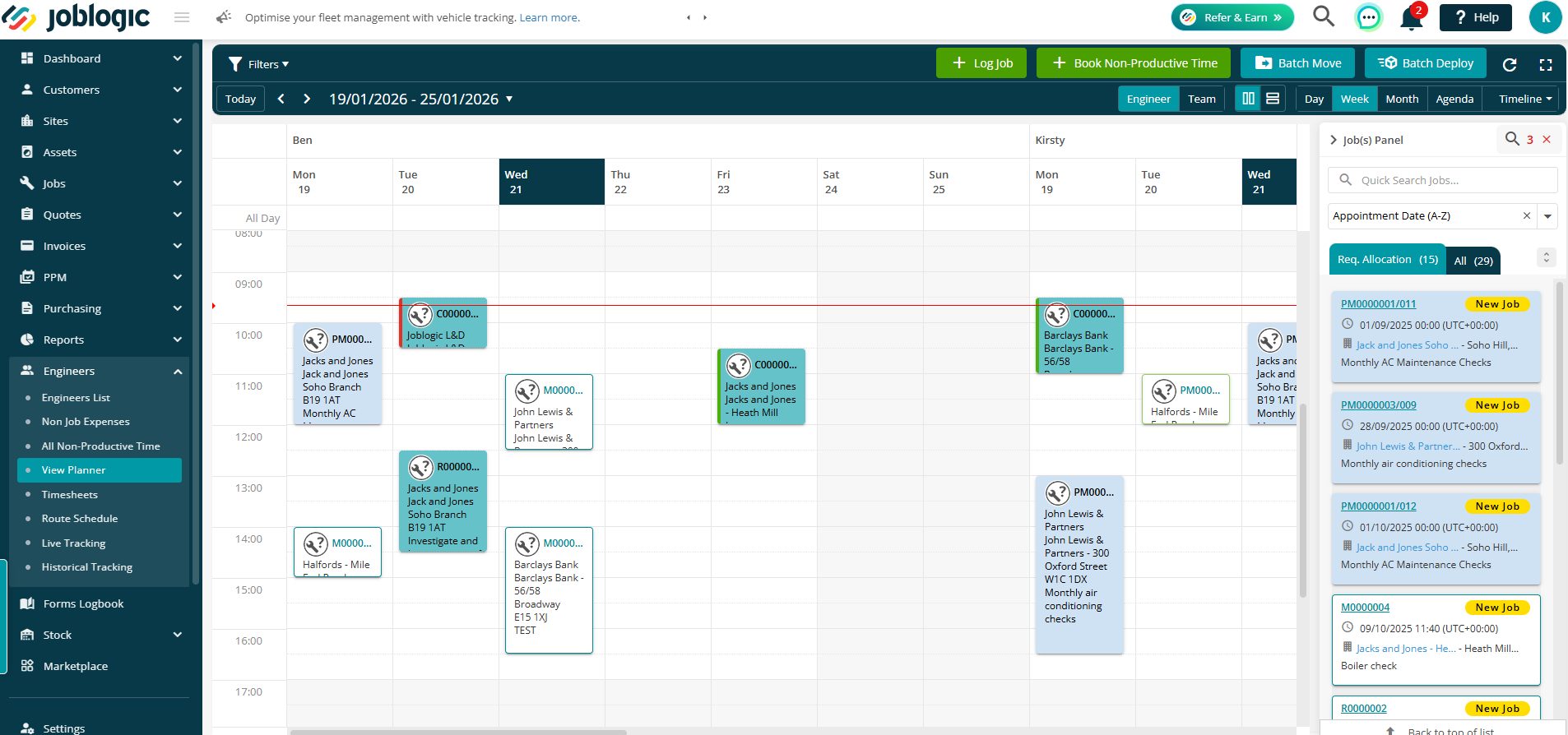Open the hamburger menu to collapse sidebar
The image size is (1568, 735).
pyautogui.click(x=182, y=17)
